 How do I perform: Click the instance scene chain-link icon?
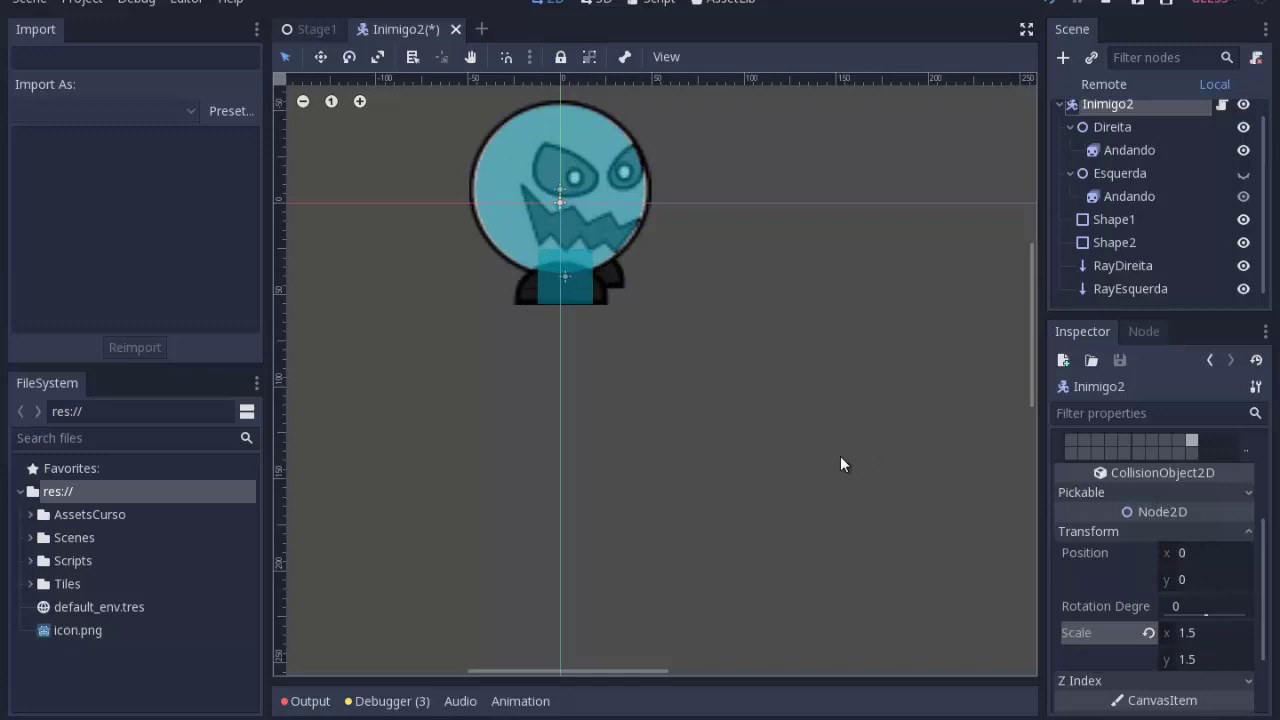(1091, 58)
